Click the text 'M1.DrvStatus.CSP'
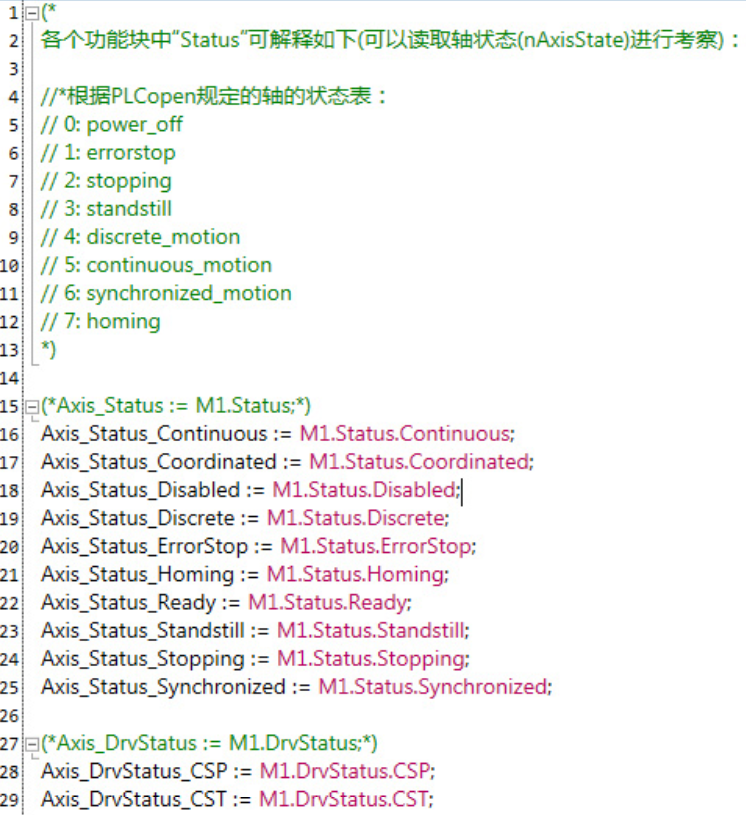This screenshot has width=746, height=815. (x=345, y=771)
